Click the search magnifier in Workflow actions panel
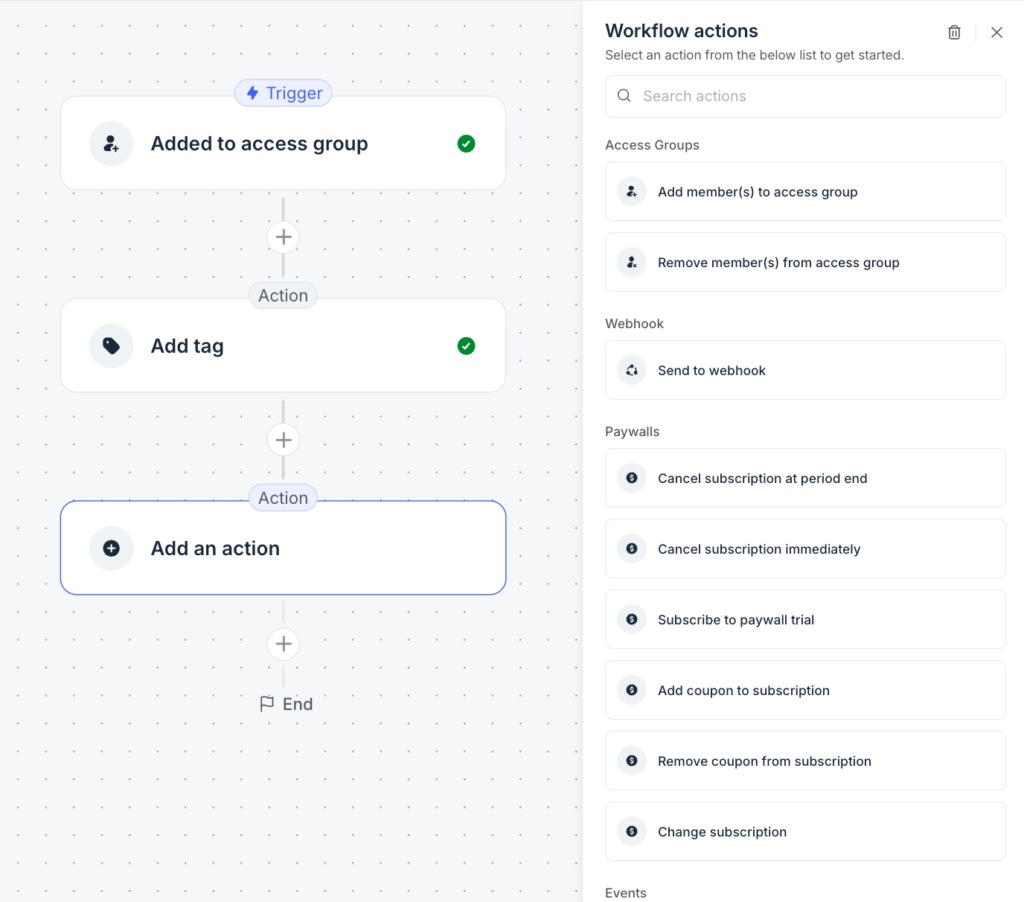Screen dimensions: 1024x902 [623, 96]
